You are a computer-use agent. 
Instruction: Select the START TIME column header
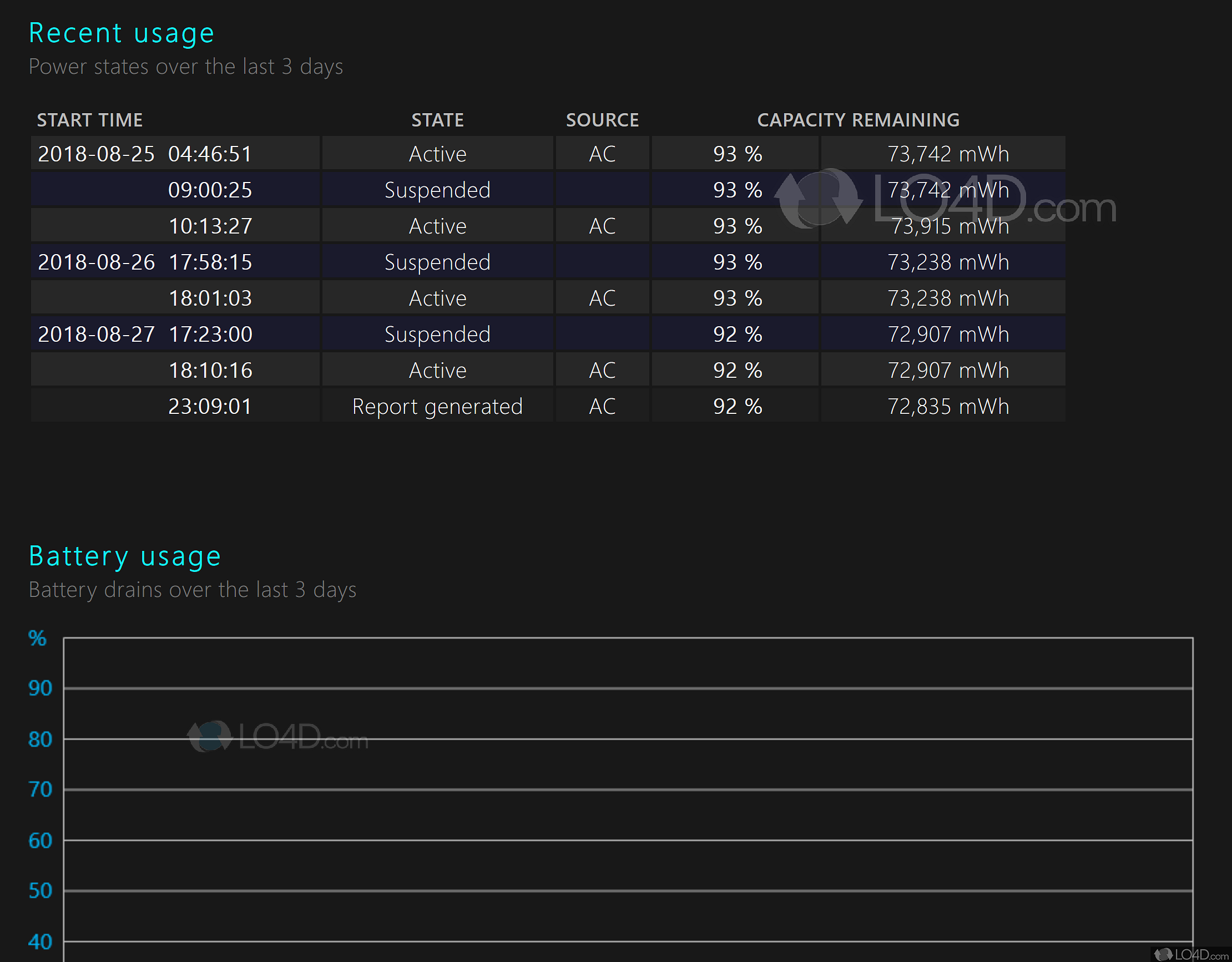[x=90, y=119]
